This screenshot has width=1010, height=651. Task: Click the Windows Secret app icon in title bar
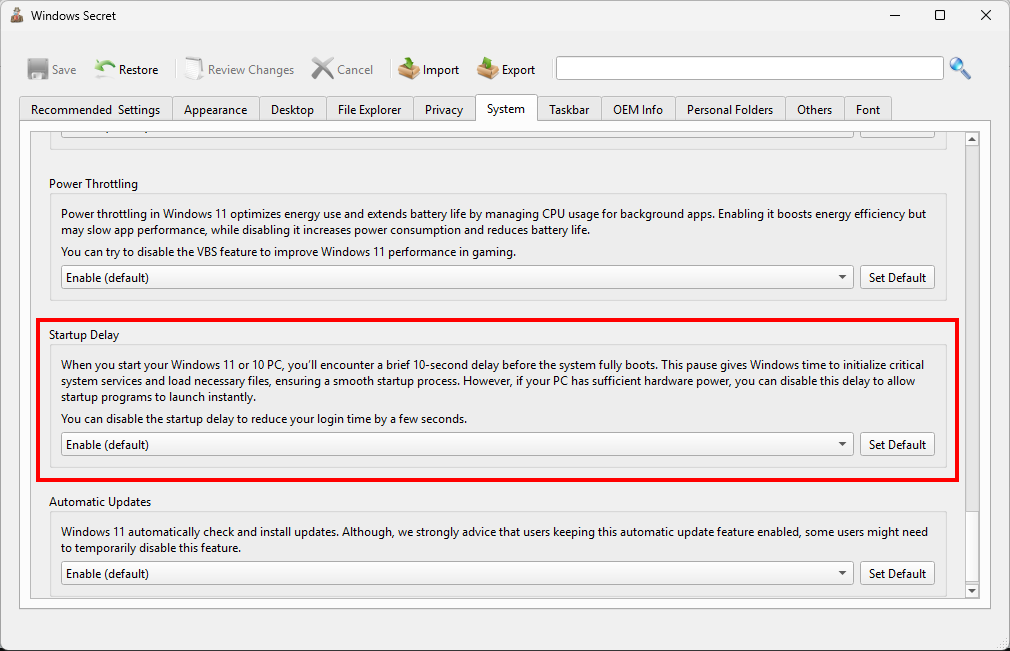point(16,15)
